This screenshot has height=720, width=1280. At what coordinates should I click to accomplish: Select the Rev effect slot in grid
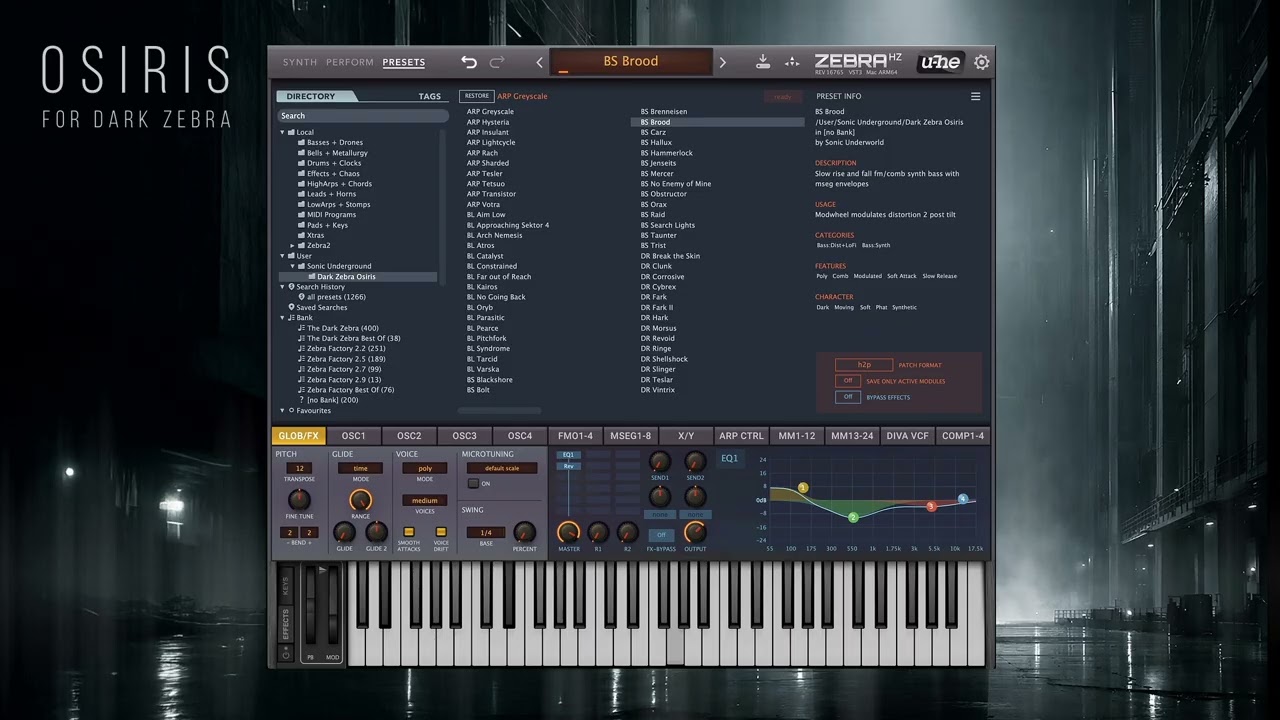(x=568, y=466)
